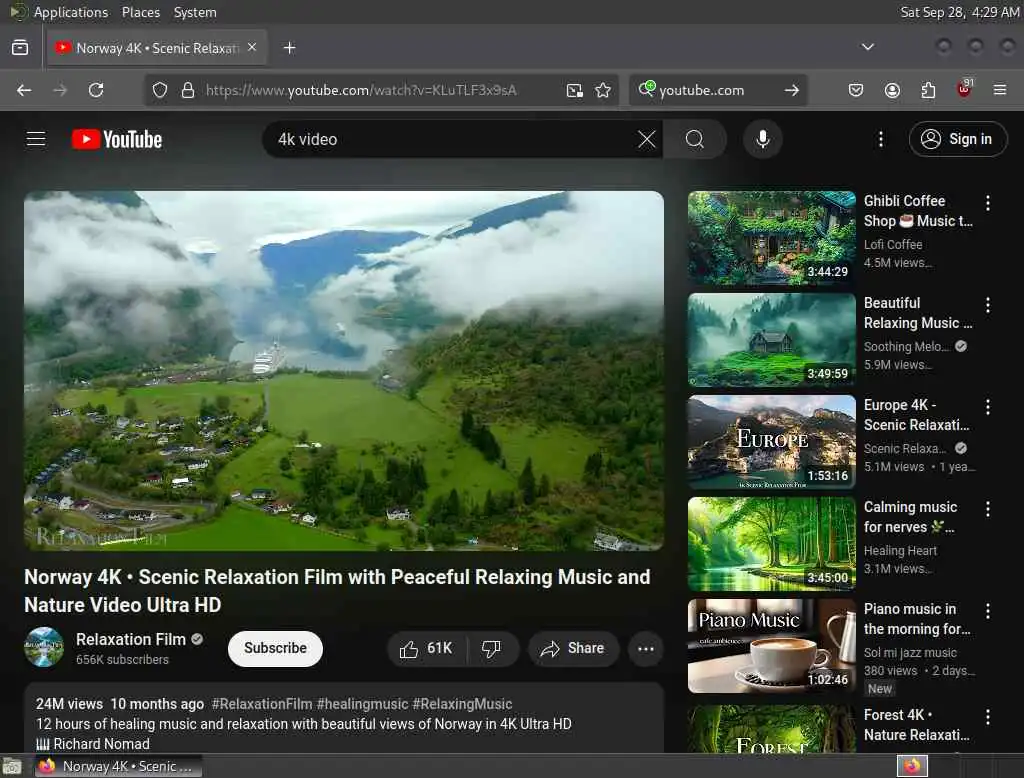The width and height of the screenshot is (1024, 778).
Task: Open options for Europe 4K video
Action: (x=987, y=407)
